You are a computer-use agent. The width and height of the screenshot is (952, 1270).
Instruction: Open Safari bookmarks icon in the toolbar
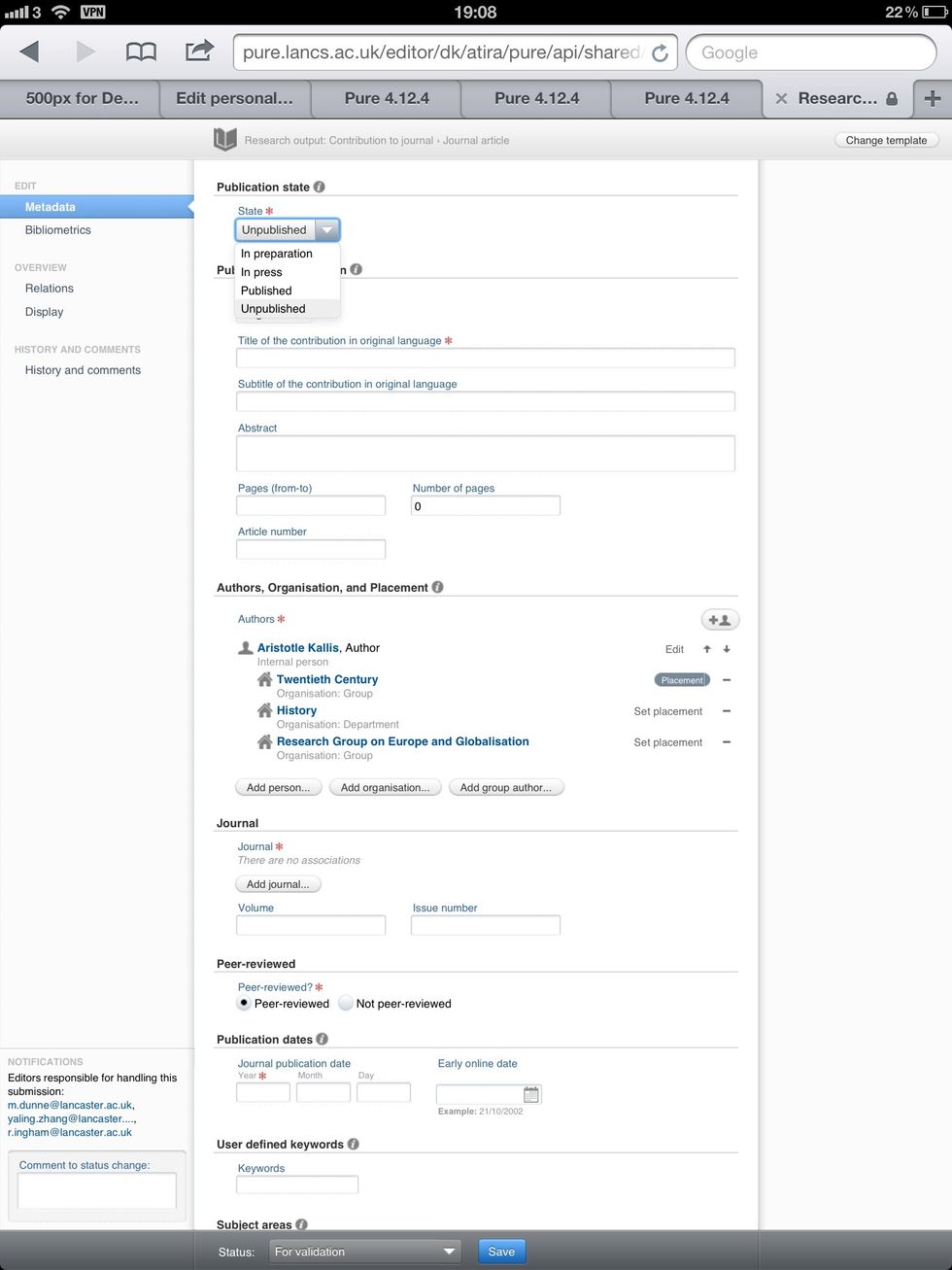[141, 51]
